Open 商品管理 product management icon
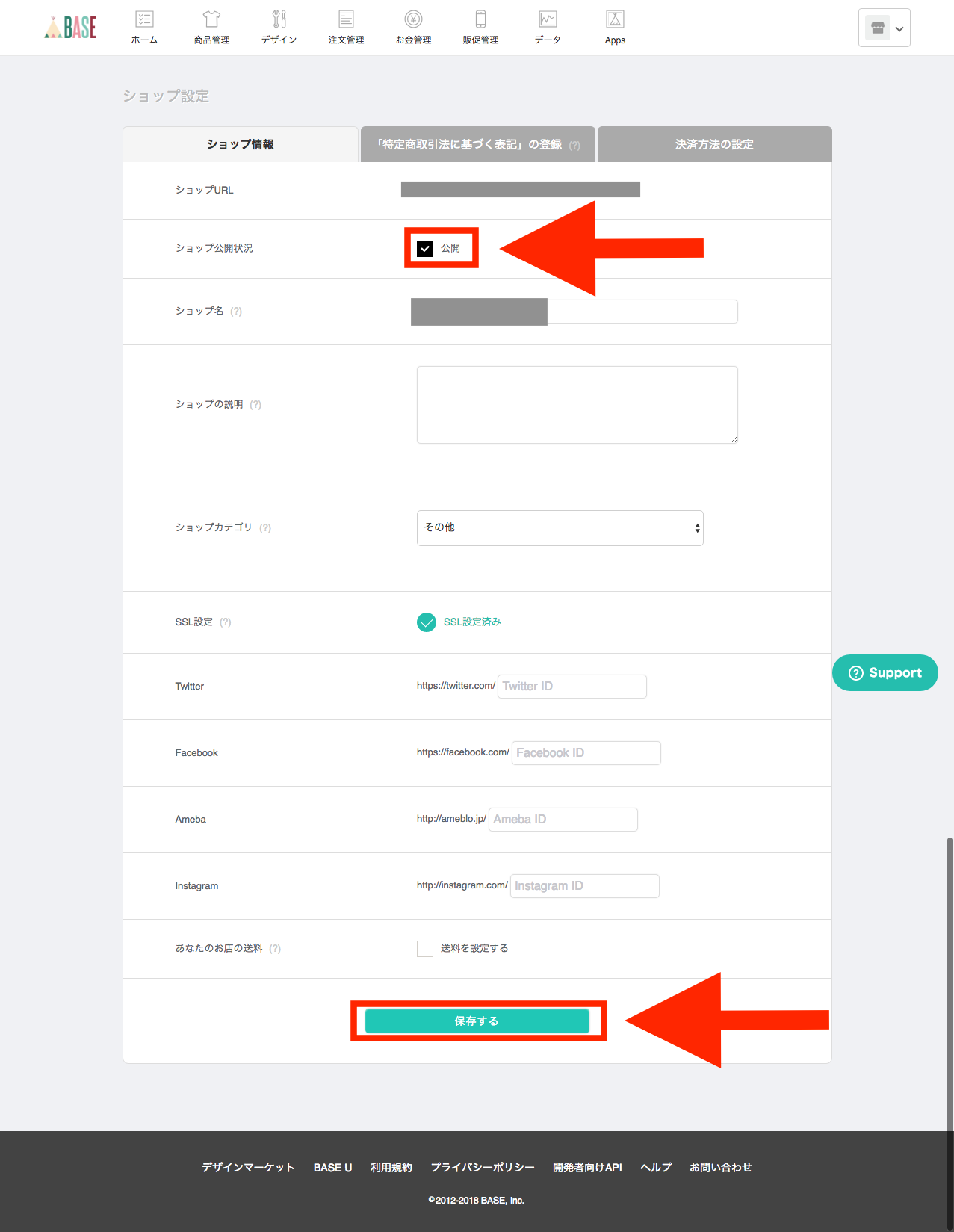The image size is (954, 1232). (211, 27)
